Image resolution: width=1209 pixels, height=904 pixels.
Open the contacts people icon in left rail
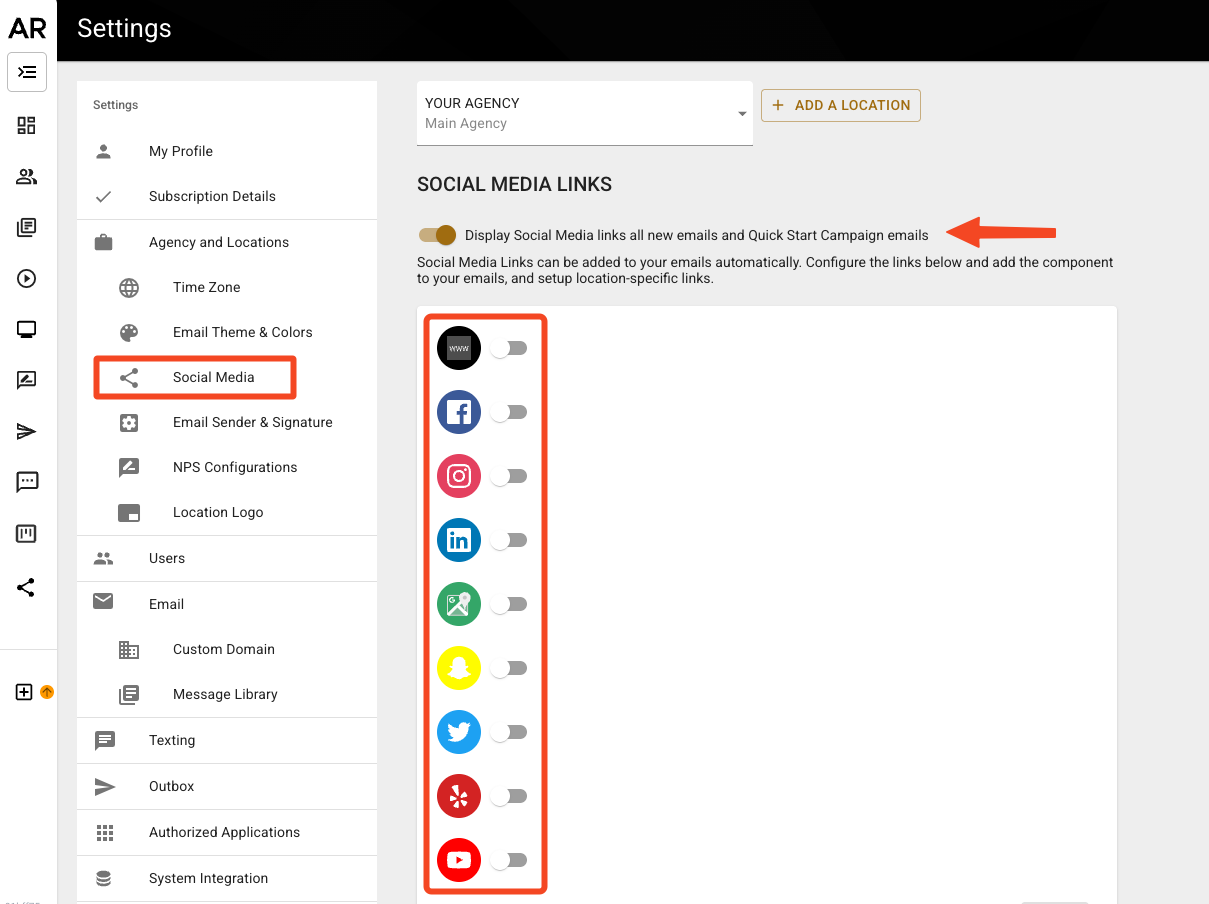27,177
